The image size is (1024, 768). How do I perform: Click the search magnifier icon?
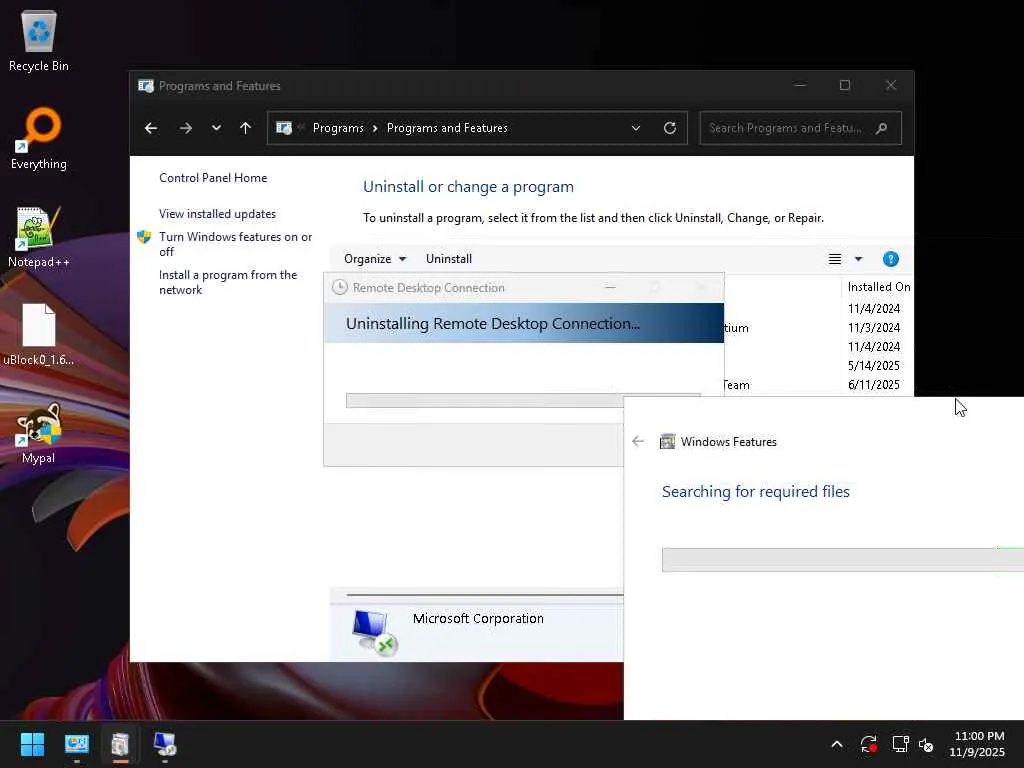point(882,128)
